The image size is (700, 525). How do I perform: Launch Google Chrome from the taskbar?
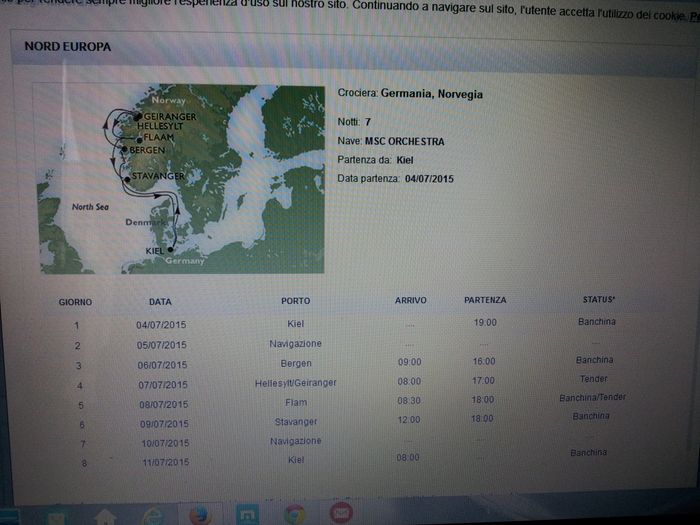[294, 516]
